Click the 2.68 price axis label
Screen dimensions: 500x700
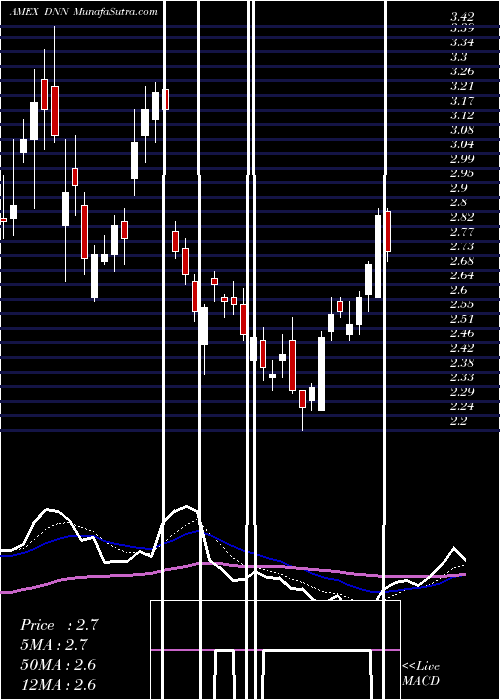click(462, 261)
